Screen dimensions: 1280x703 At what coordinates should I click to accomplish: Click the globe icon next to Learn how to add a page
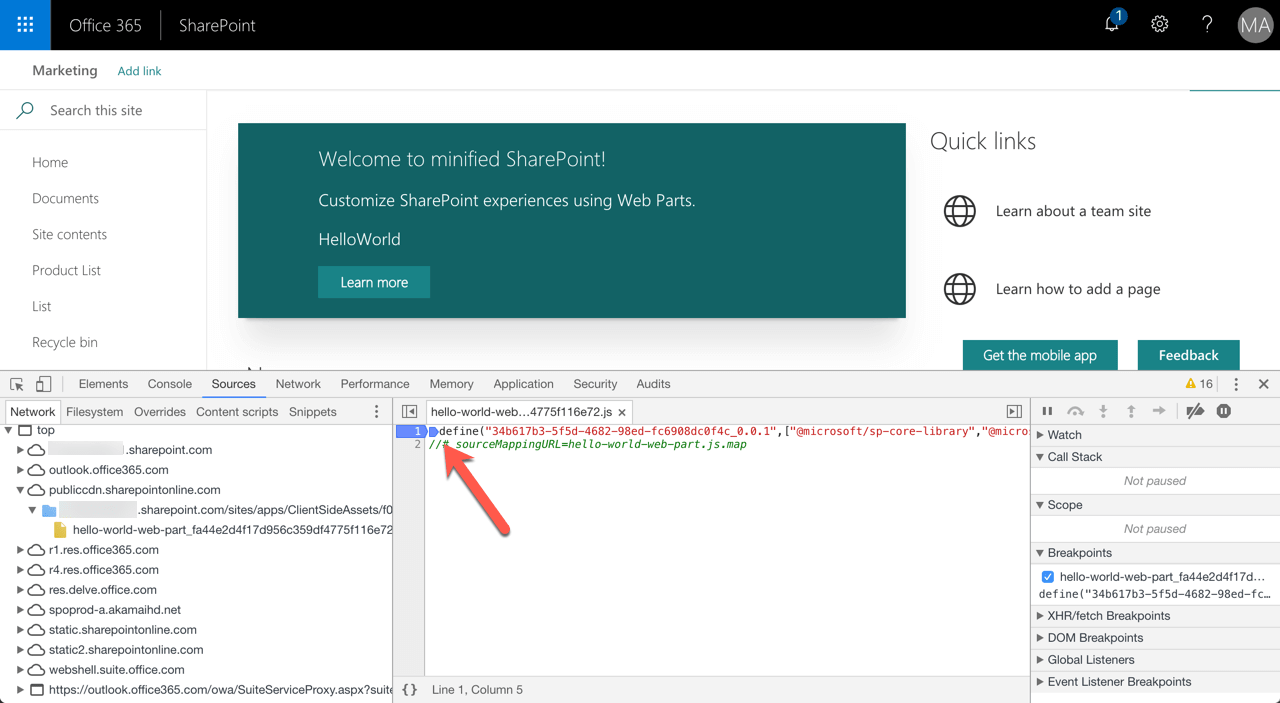pyautogui.click(x=960, y=289)
